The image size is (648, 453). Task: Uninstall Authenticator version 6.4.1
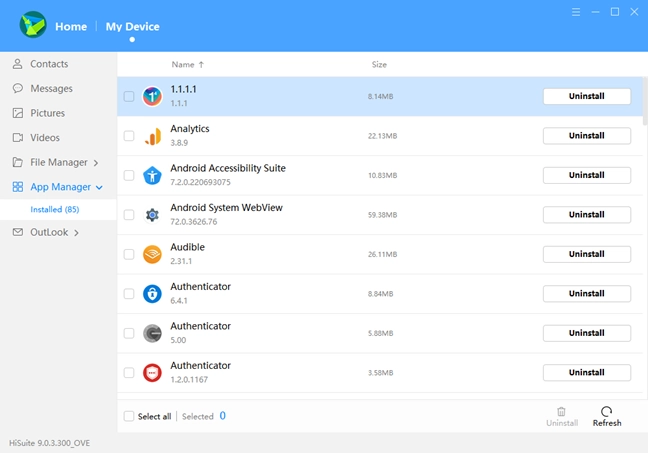coord(586,294)
